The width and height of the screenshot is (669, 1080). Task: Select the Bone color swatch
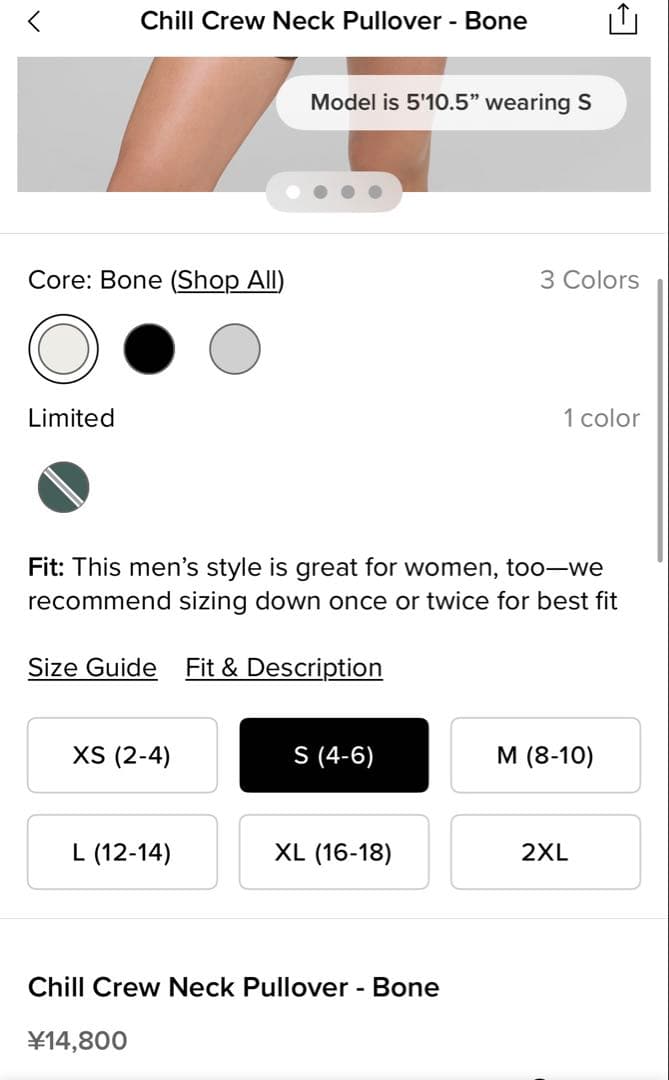[63, 349]
